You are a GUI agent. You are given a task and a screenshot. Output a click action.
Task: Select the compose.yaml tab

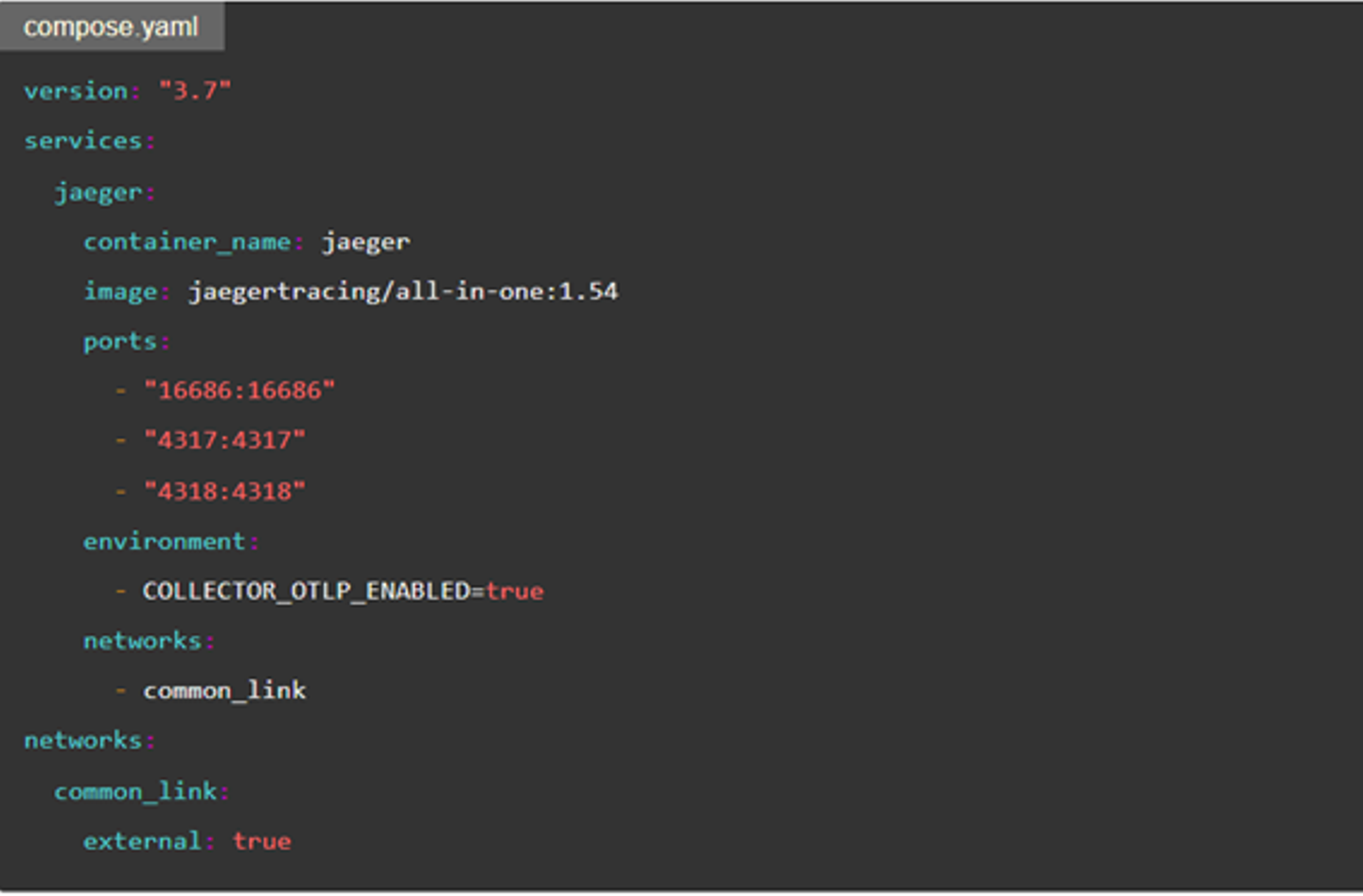pyautogui.click(x=111, y=26)
